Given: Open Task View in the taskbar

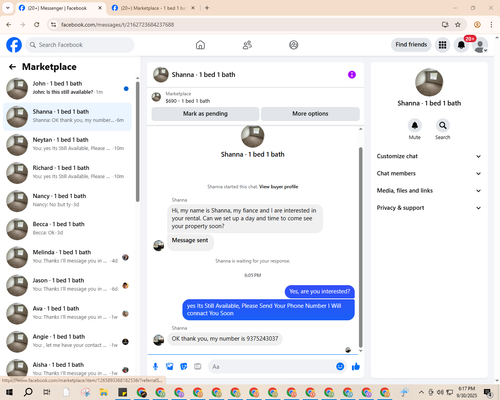Looking at the screenshot, I should 47,392.
